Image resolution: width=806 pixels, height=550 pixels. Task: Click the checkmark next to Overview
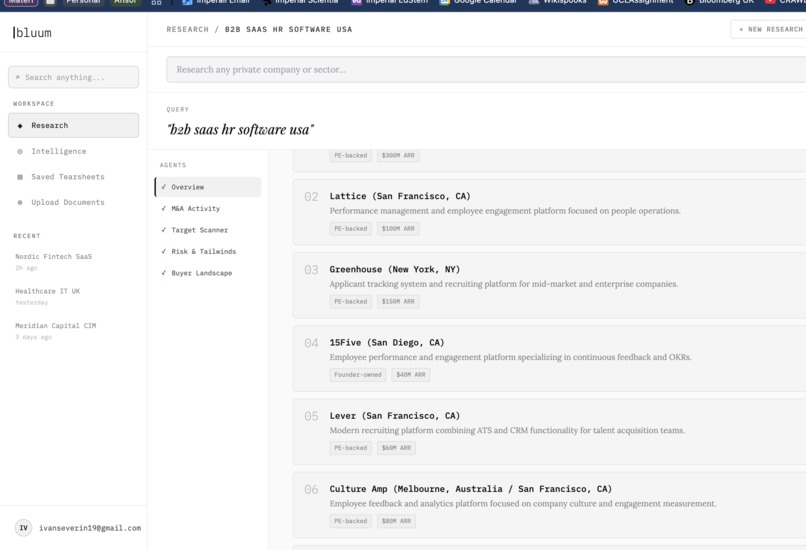point(163,187)
